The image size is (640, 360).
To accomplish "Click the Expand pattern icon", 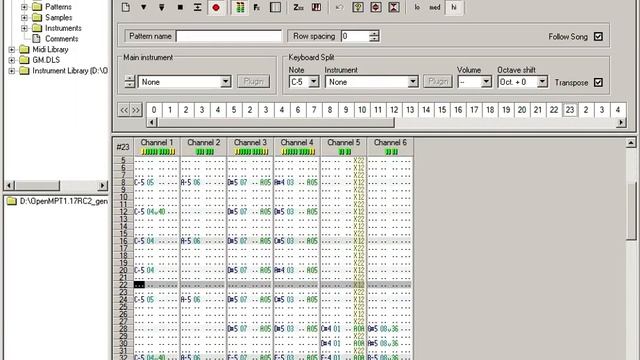I will pos(376,7).
